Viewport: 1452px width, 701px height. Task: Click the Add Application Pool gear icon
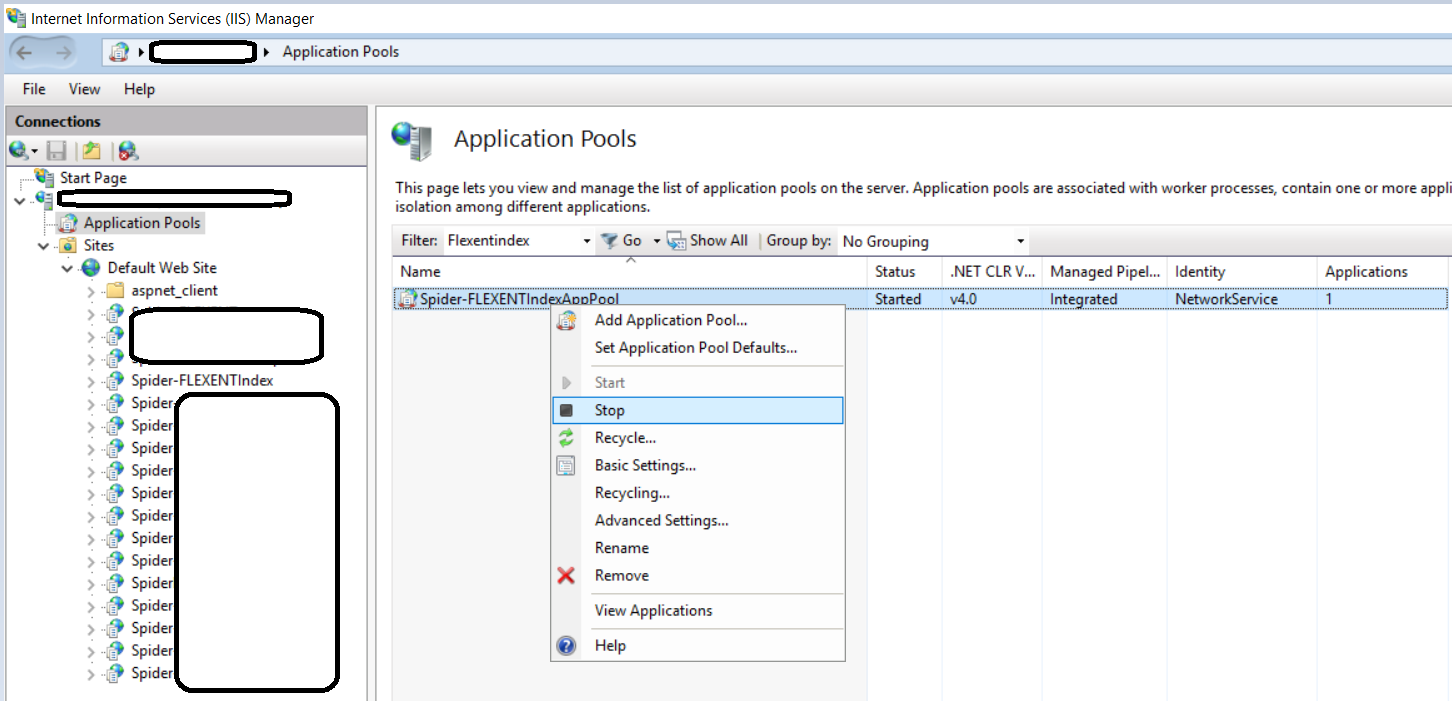click(x=566, y=320)
